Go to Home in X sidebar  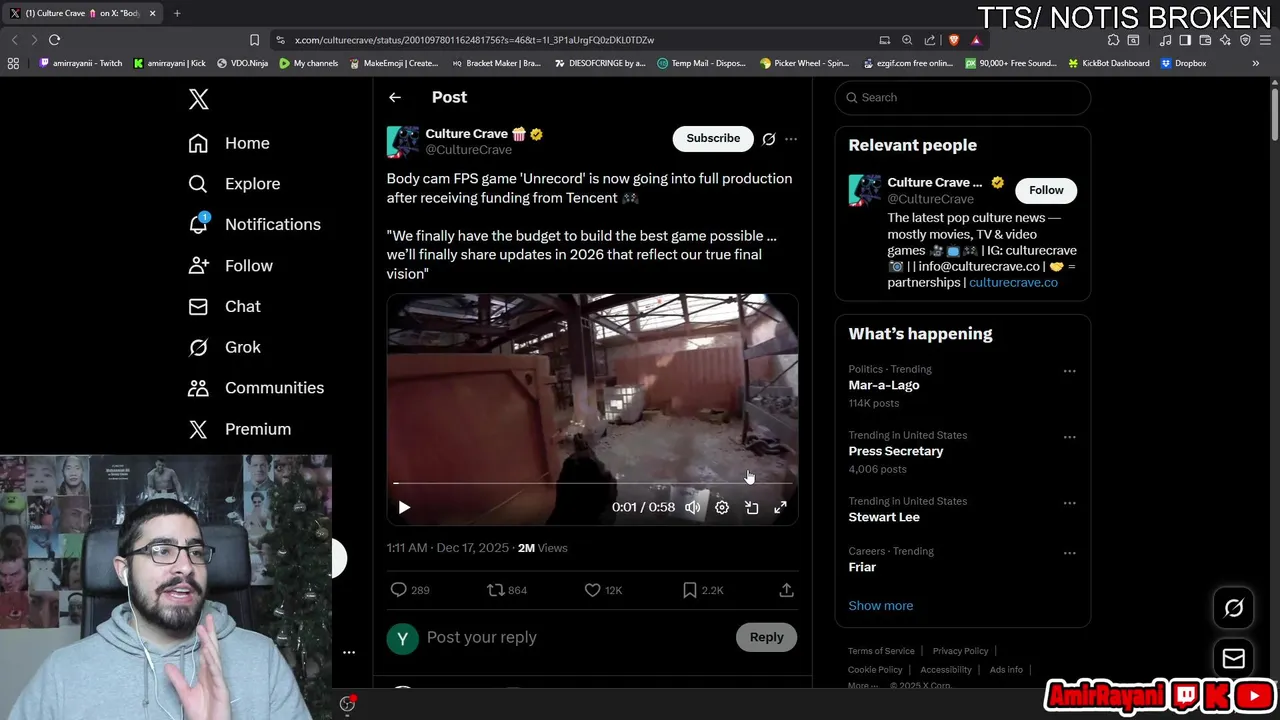tap(229, 143)
